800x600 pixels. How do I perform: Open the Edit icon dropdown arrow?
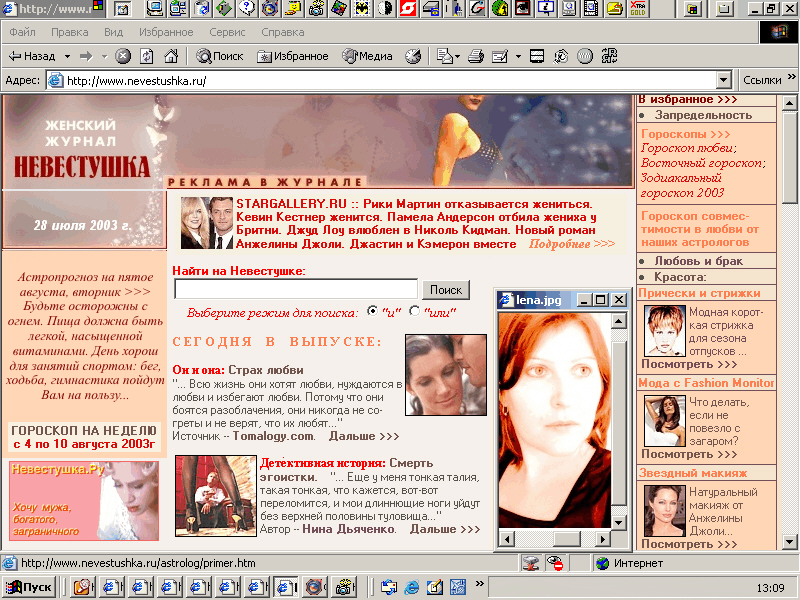point(518,57)
